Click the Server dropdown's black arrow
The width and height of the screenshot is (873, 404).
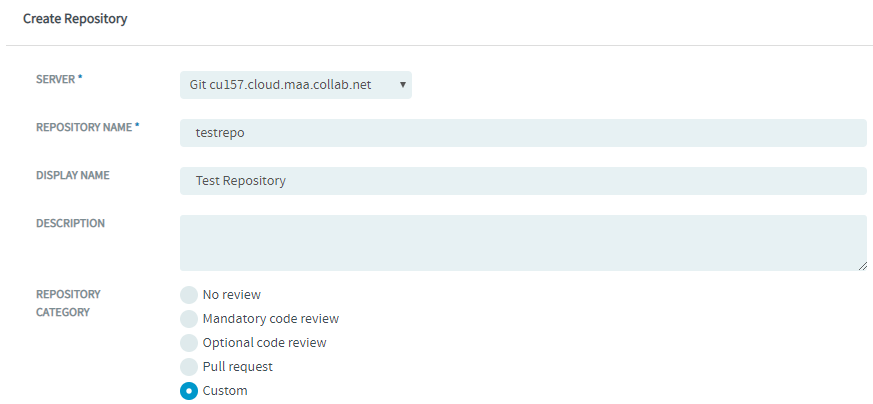pyautogui.click(x=403, y=85)
